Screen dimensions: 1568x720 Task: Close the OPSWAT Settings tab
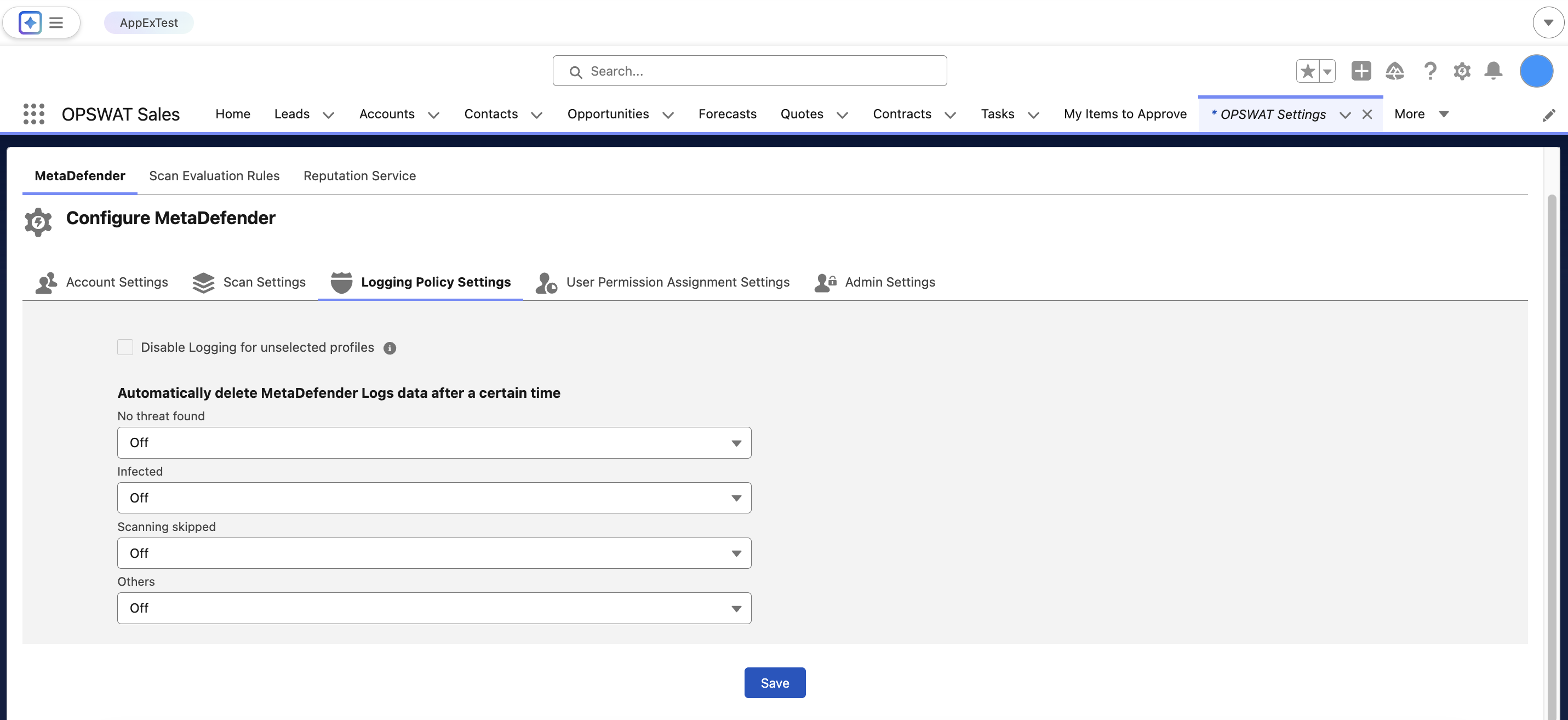(x=1367, y=115)
